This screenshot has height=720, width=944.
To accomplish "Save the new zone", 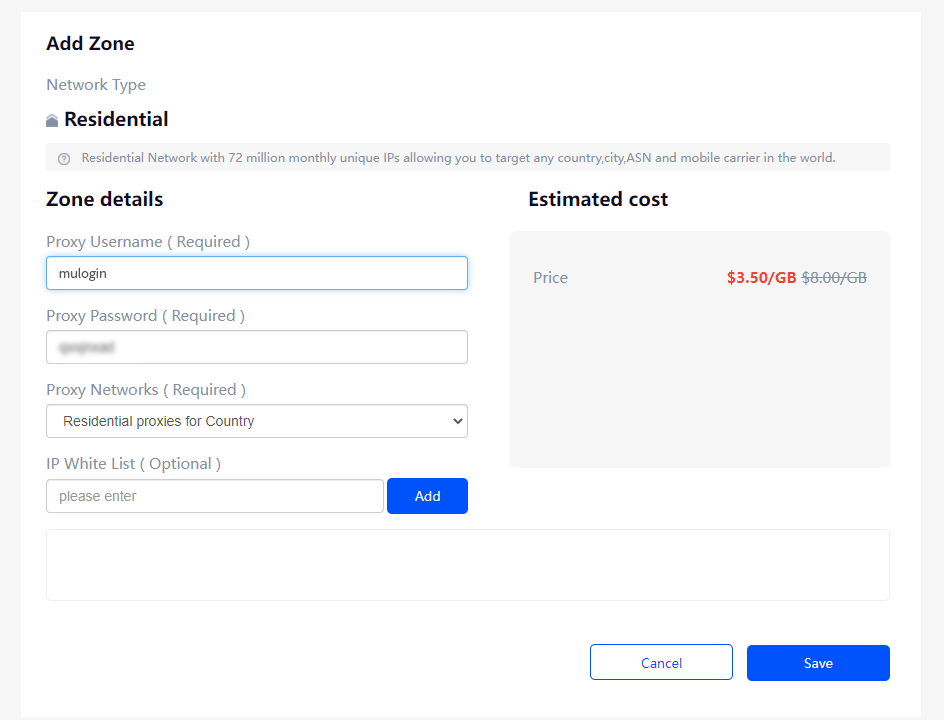I will click(818, 663).
